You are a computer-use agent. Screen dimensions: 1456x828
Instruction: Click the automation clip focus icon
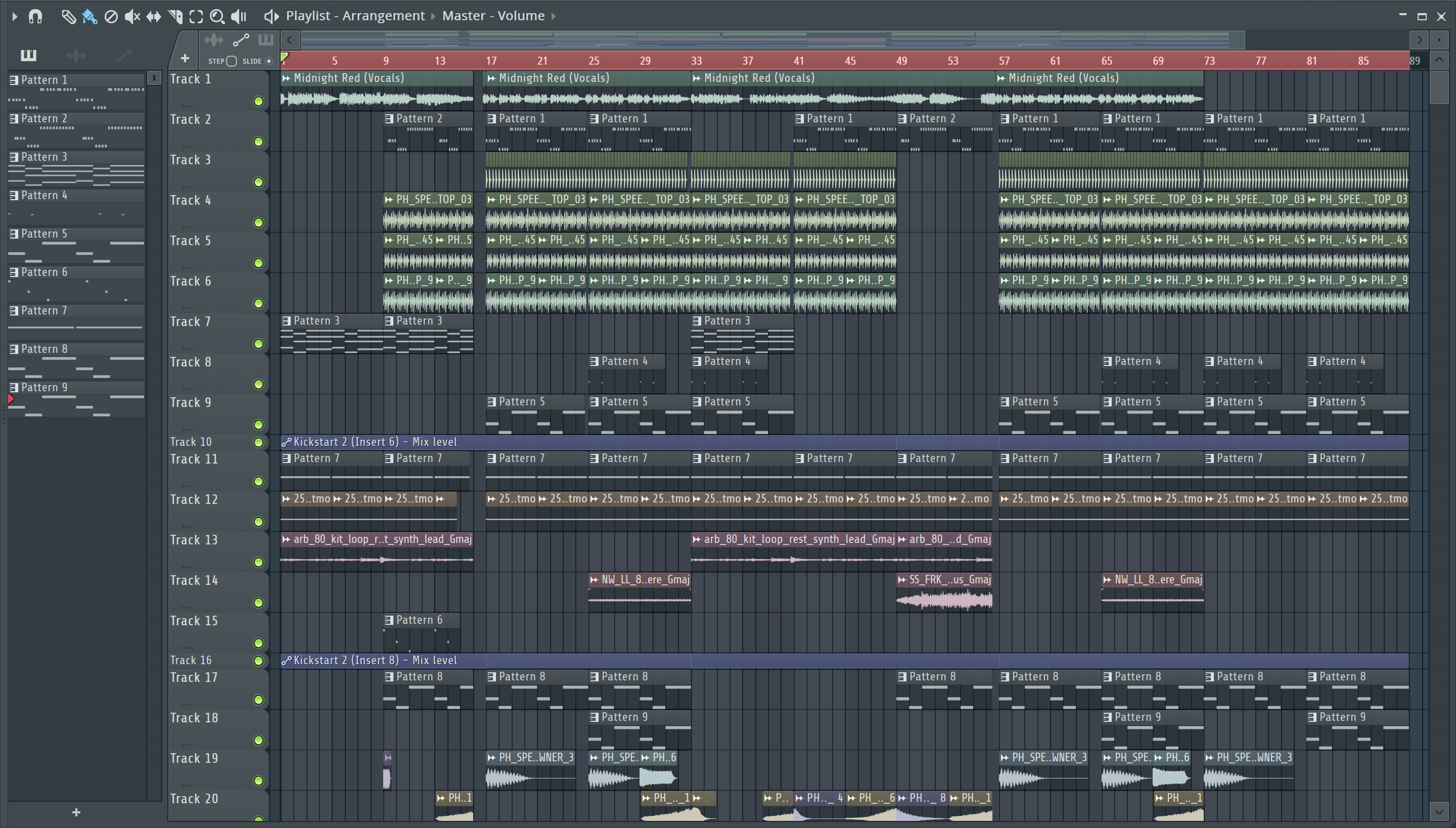[241, 40]
